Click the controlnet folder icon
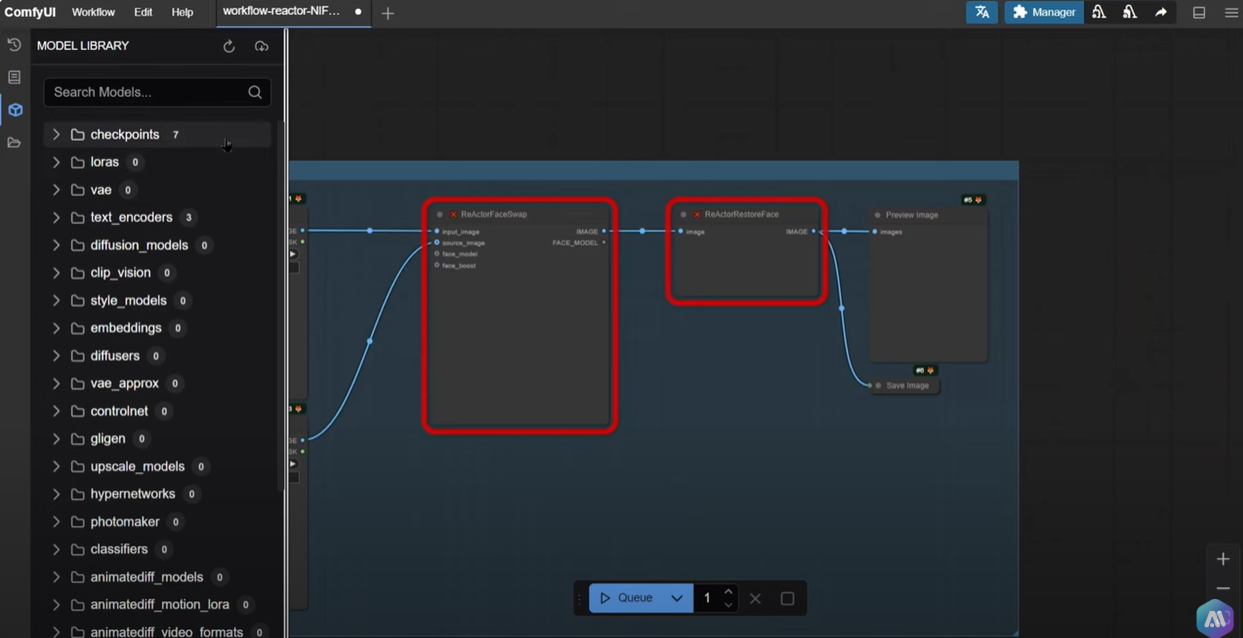 point(77,411)
